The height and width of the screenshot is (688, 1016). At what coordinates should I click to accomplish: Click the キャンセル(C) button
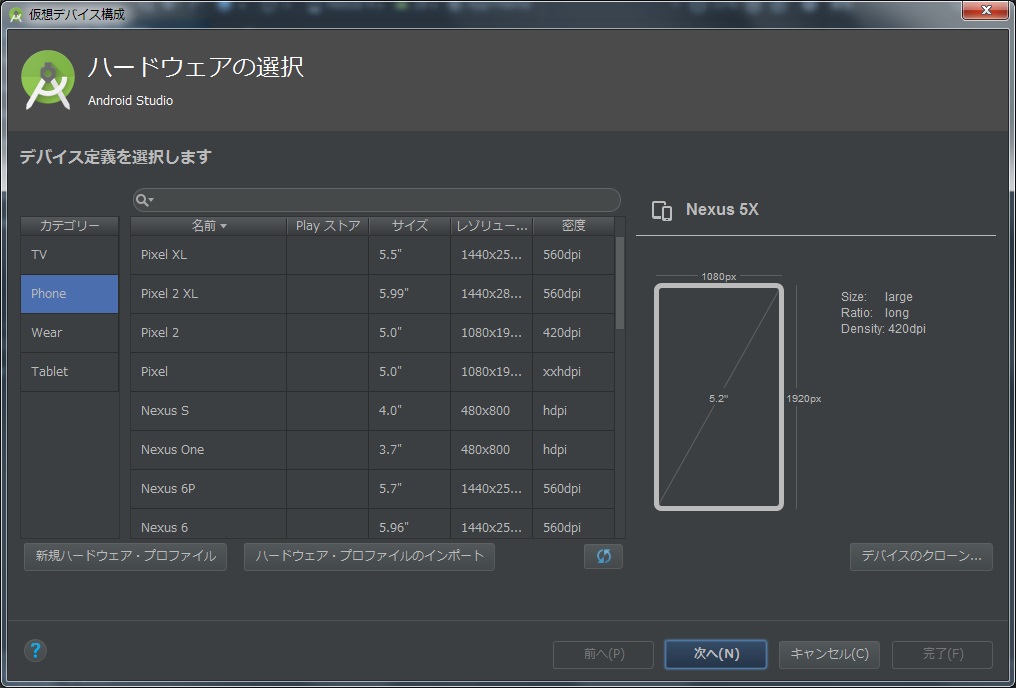829,654
